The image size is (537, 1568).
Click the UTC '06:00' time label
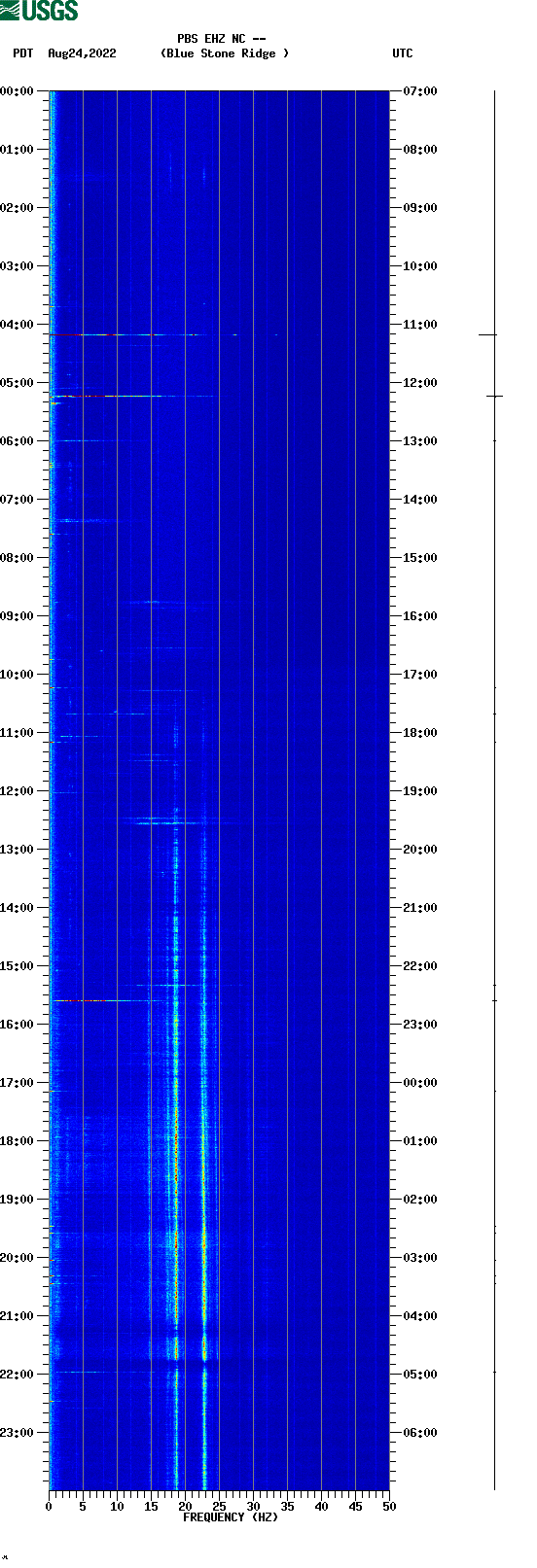tap(420, 1433)
